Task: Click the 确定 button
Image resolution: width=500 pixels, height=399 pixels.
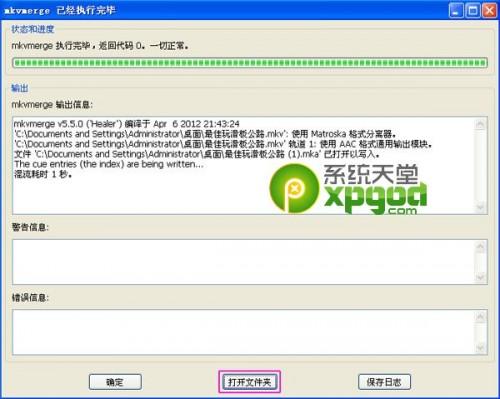Action: 115,382
